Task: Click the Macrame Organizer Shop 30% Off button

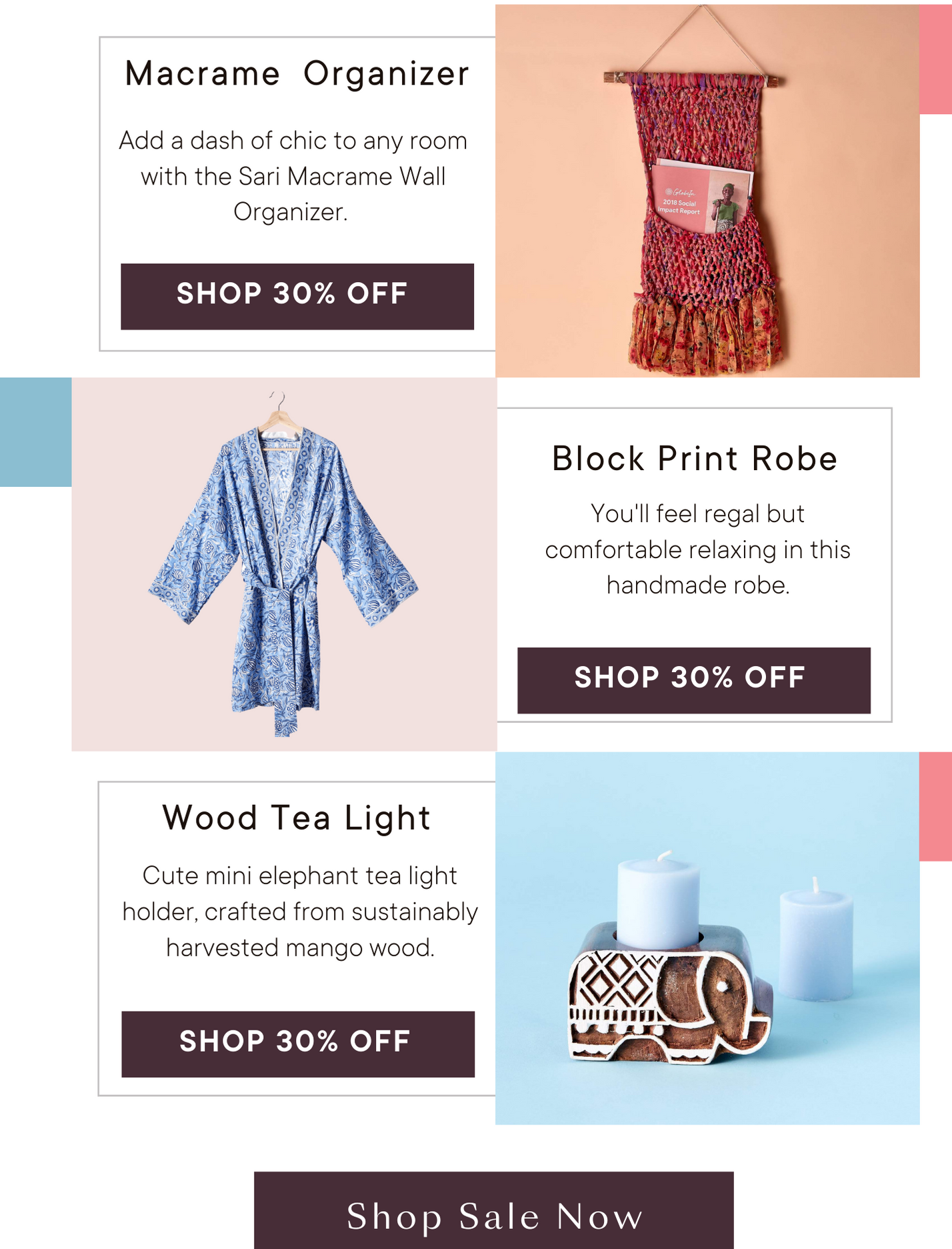Action: click(297, 296)
